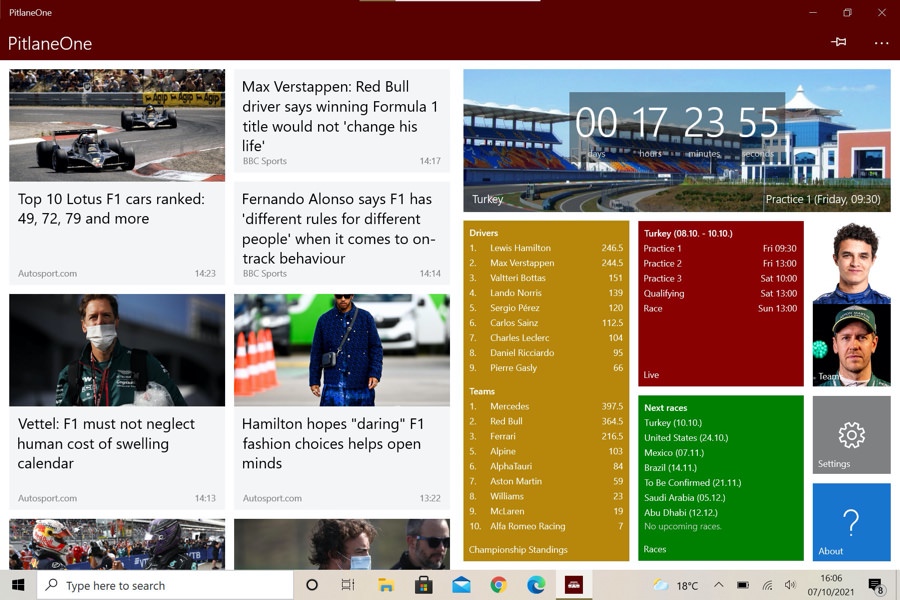Select Carlos Sainz in drivers standings
Viewport: 900px width, 600px height.
[546, 323]
